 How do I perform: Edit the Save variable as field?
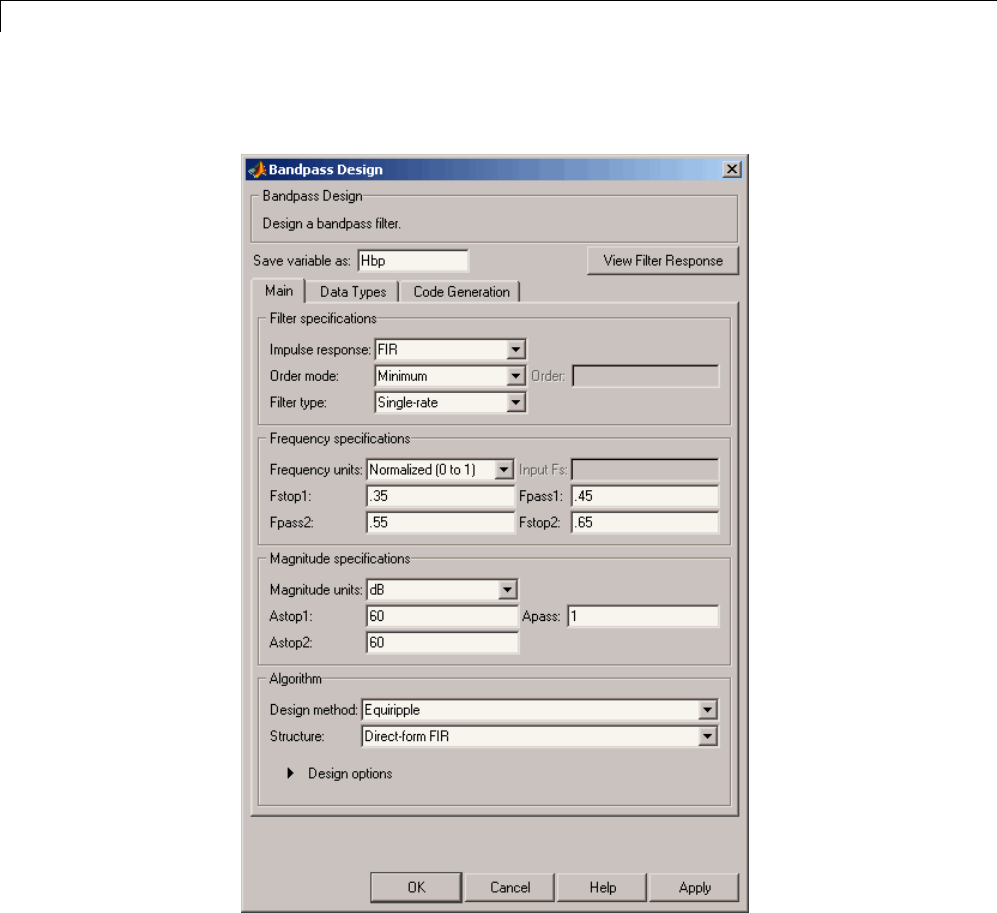pyautogui.click(x=413, y=261)
